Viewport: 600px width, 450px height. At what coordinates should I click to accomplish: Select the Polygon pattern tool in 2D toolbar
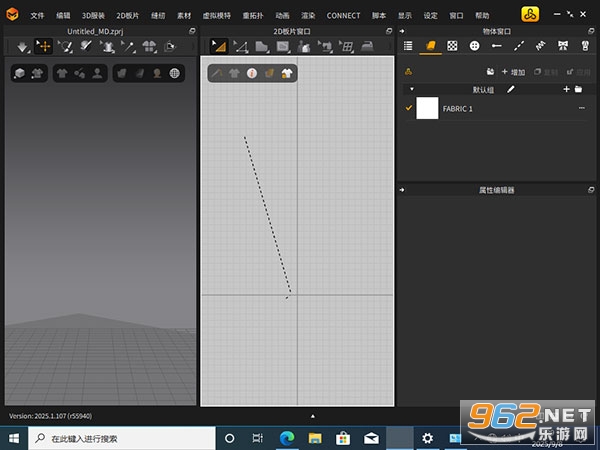click(240, 47)
